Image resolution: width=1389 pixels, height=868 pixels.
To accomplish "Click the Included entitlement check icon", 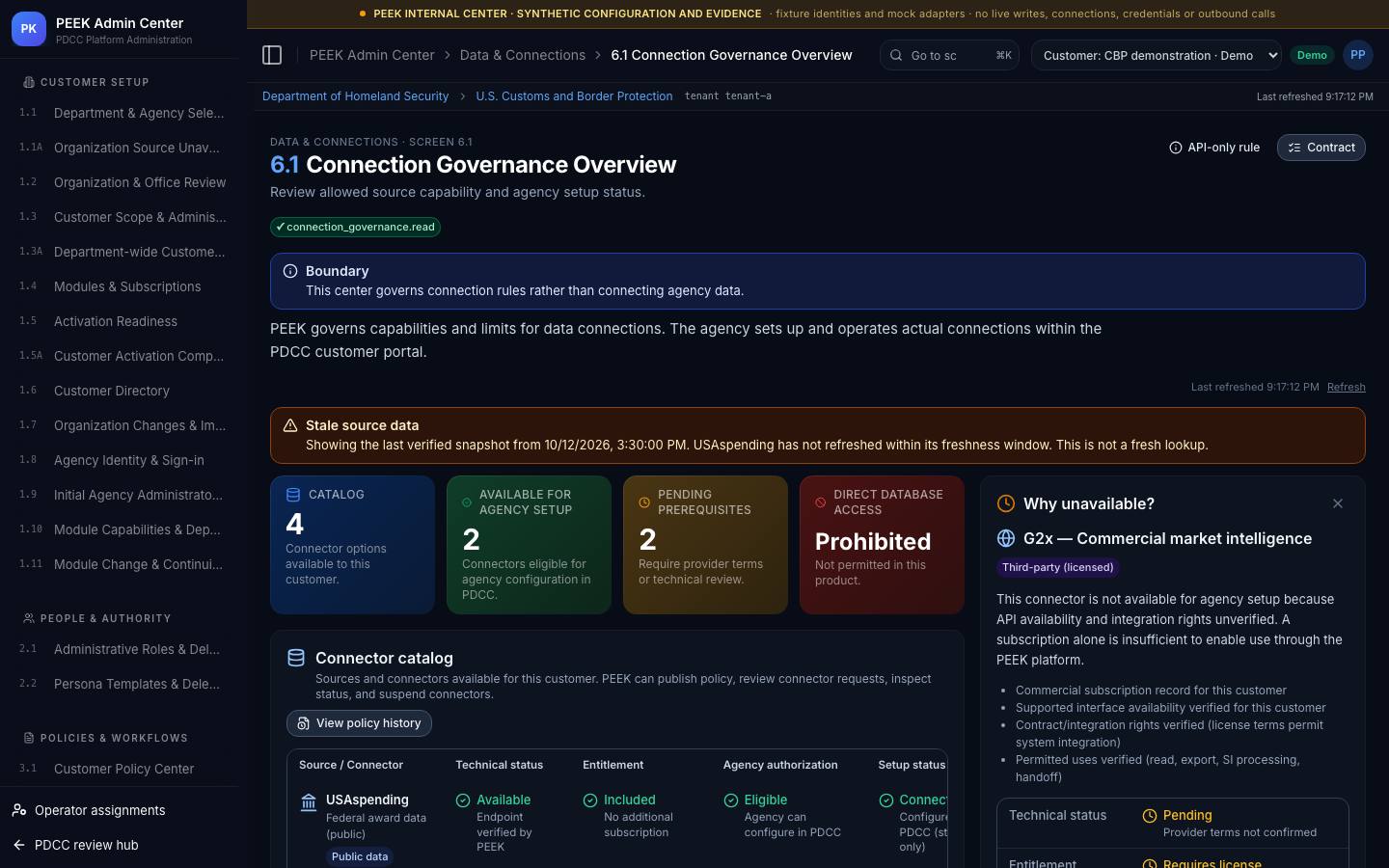I will pos(590,800).
